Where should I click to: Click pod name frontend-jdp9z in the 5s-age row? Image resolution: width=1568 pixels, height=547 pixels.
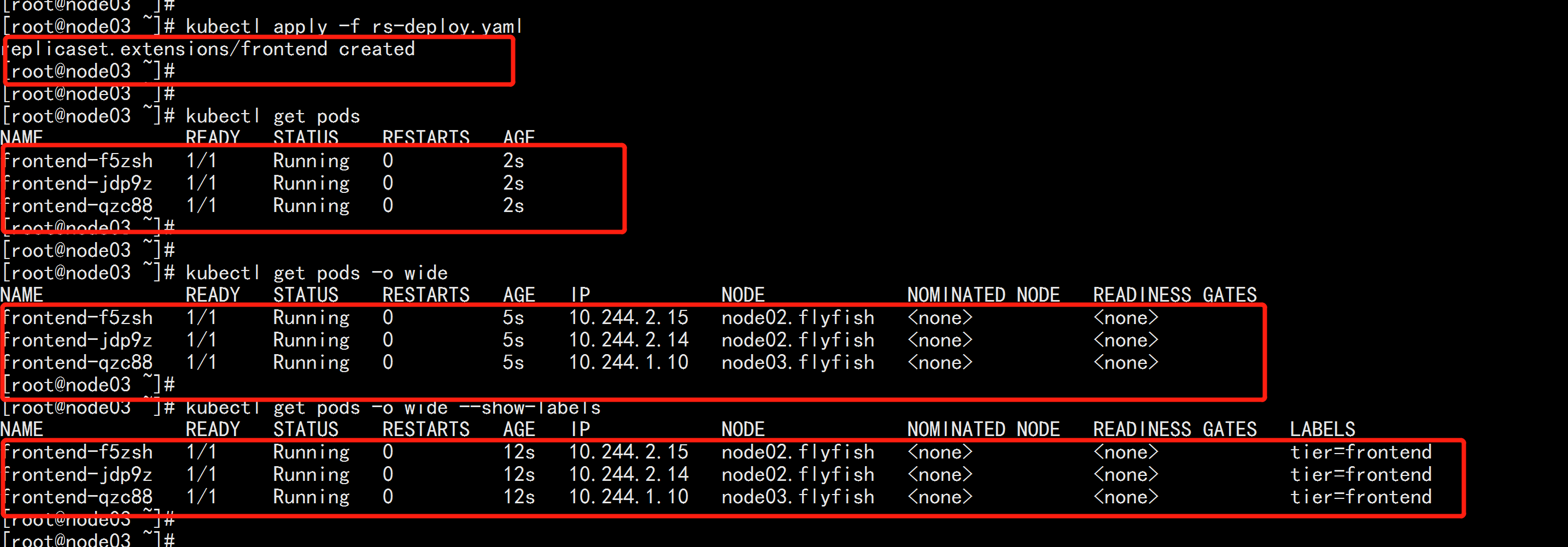pos(77,341)
